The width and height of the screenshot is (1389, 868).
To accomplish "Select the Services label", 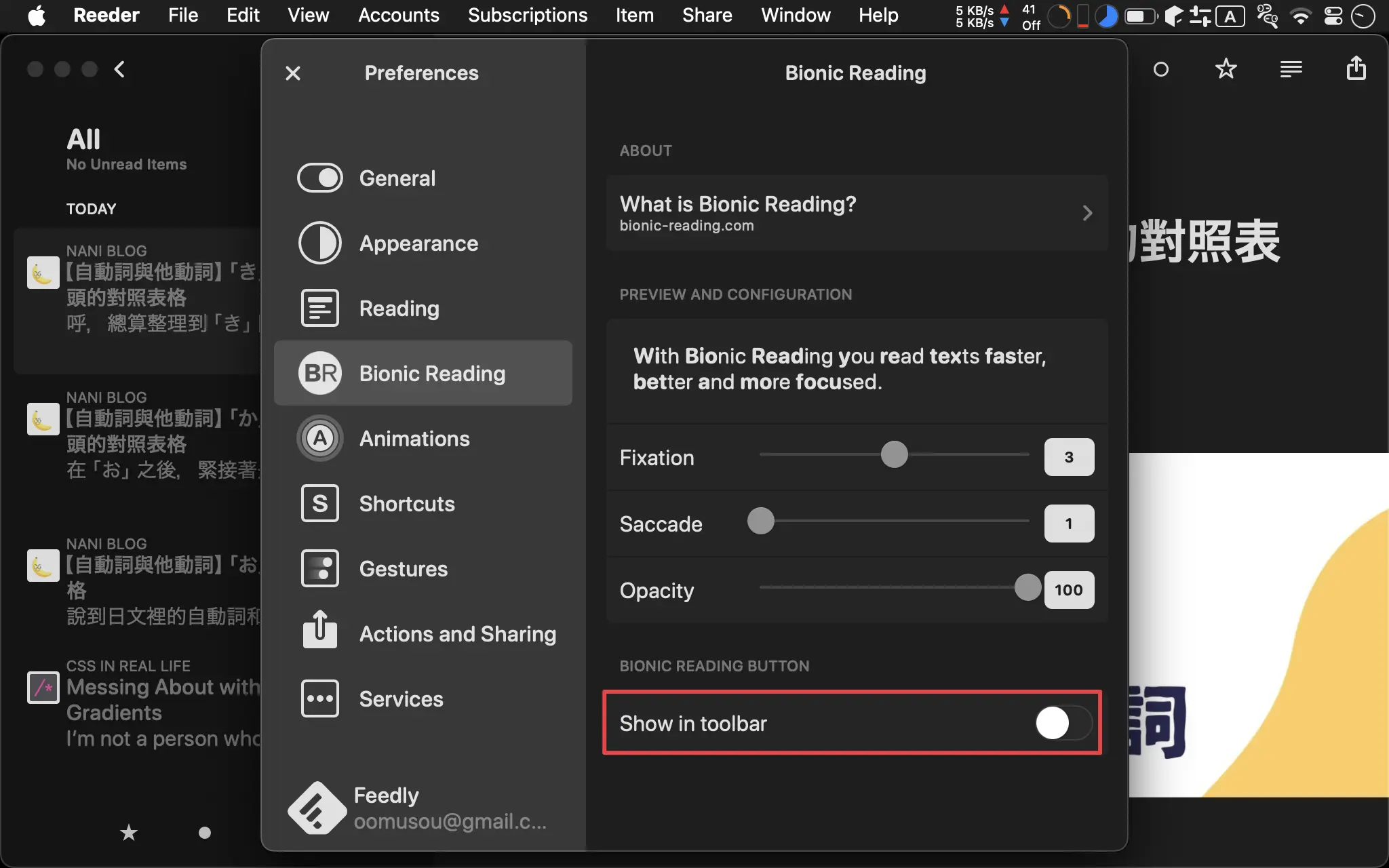I will pyautogui.click(x=401, y=699).
